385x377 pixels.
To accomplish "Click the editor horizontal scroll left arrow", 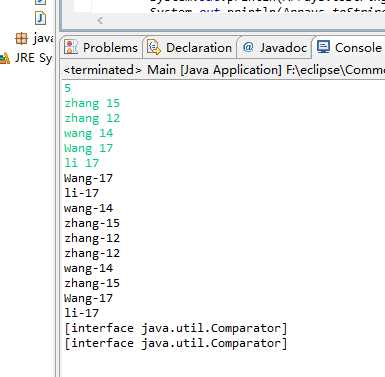I will [100, 21].
